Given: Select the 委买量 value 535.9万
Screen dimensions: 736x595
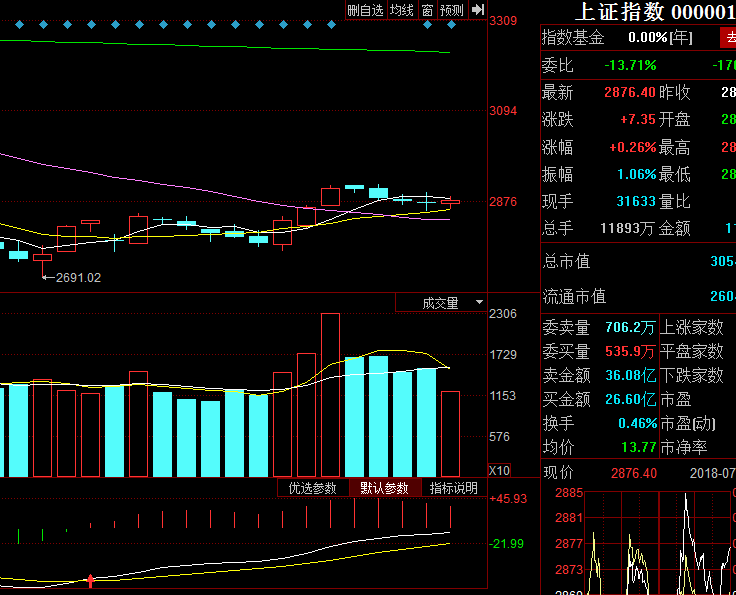Looking at the screenshot, I should (630, 351).
